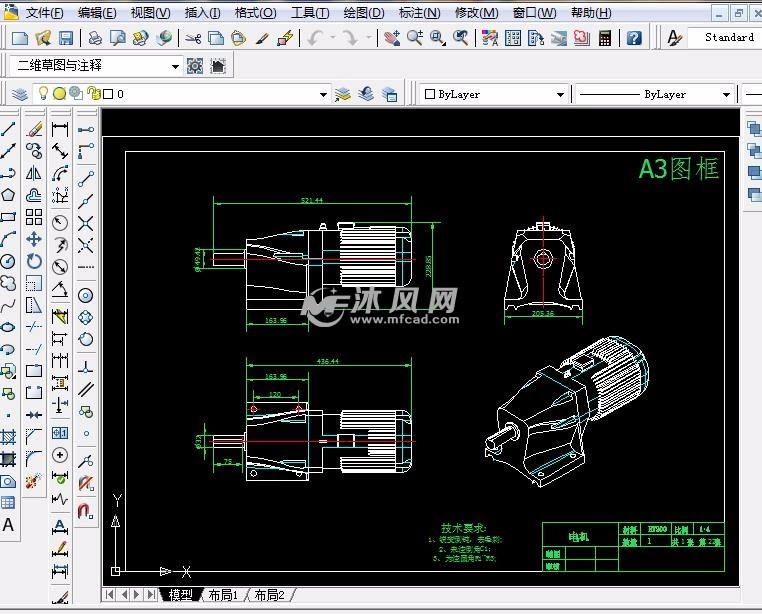Toggle layer 0 freeze sun icon
Screen dimensions: 762x614
(59, 94)
